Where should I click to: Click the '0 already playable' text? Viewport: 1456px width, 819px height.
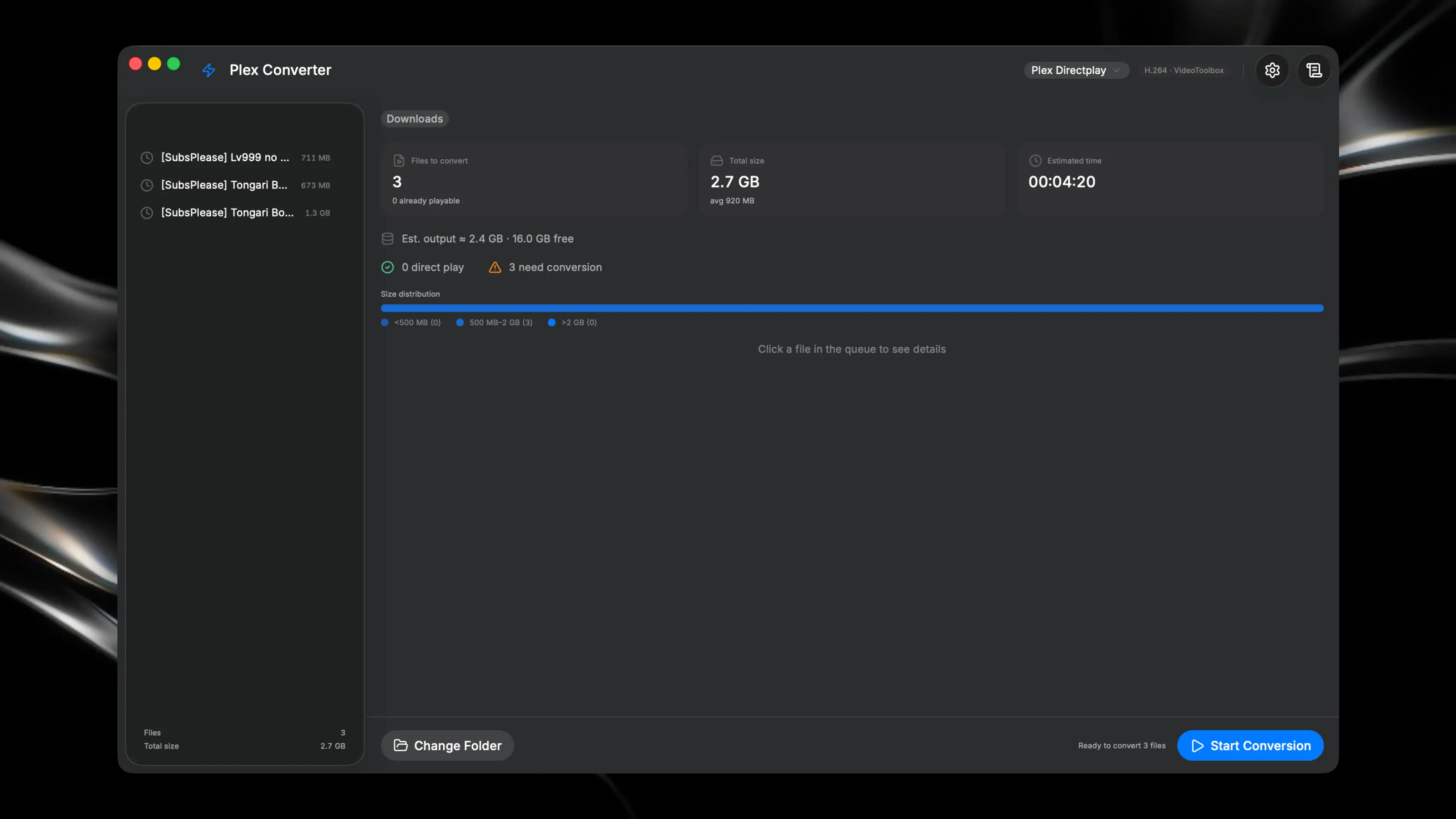pyautogui.click(x=425, y=201)
